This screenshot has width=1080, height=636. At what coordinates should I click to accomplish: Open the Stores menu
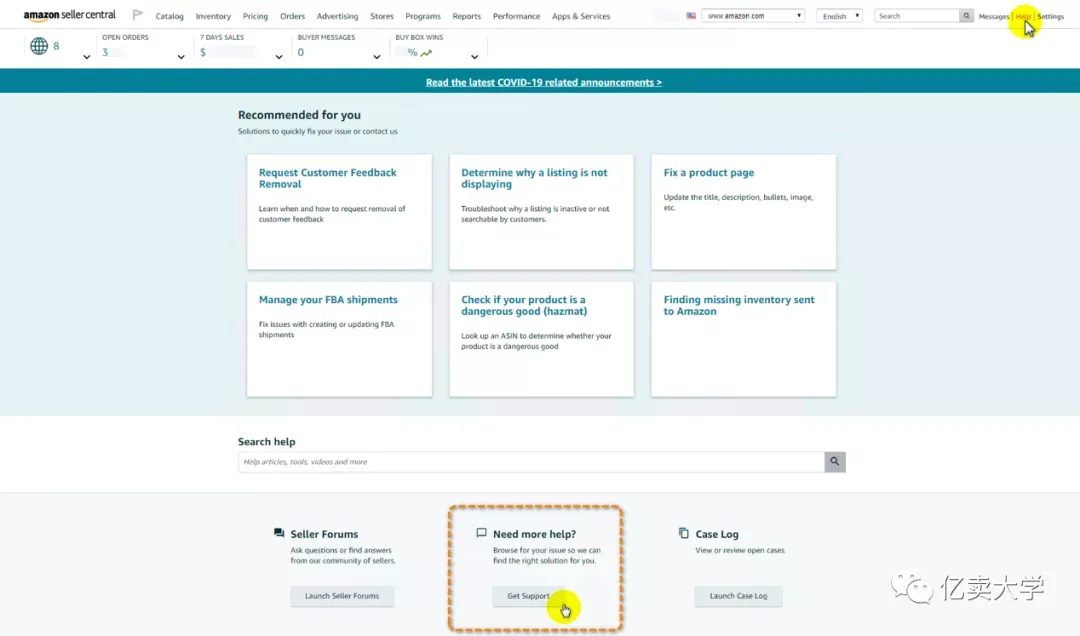[x=382, y=16]
